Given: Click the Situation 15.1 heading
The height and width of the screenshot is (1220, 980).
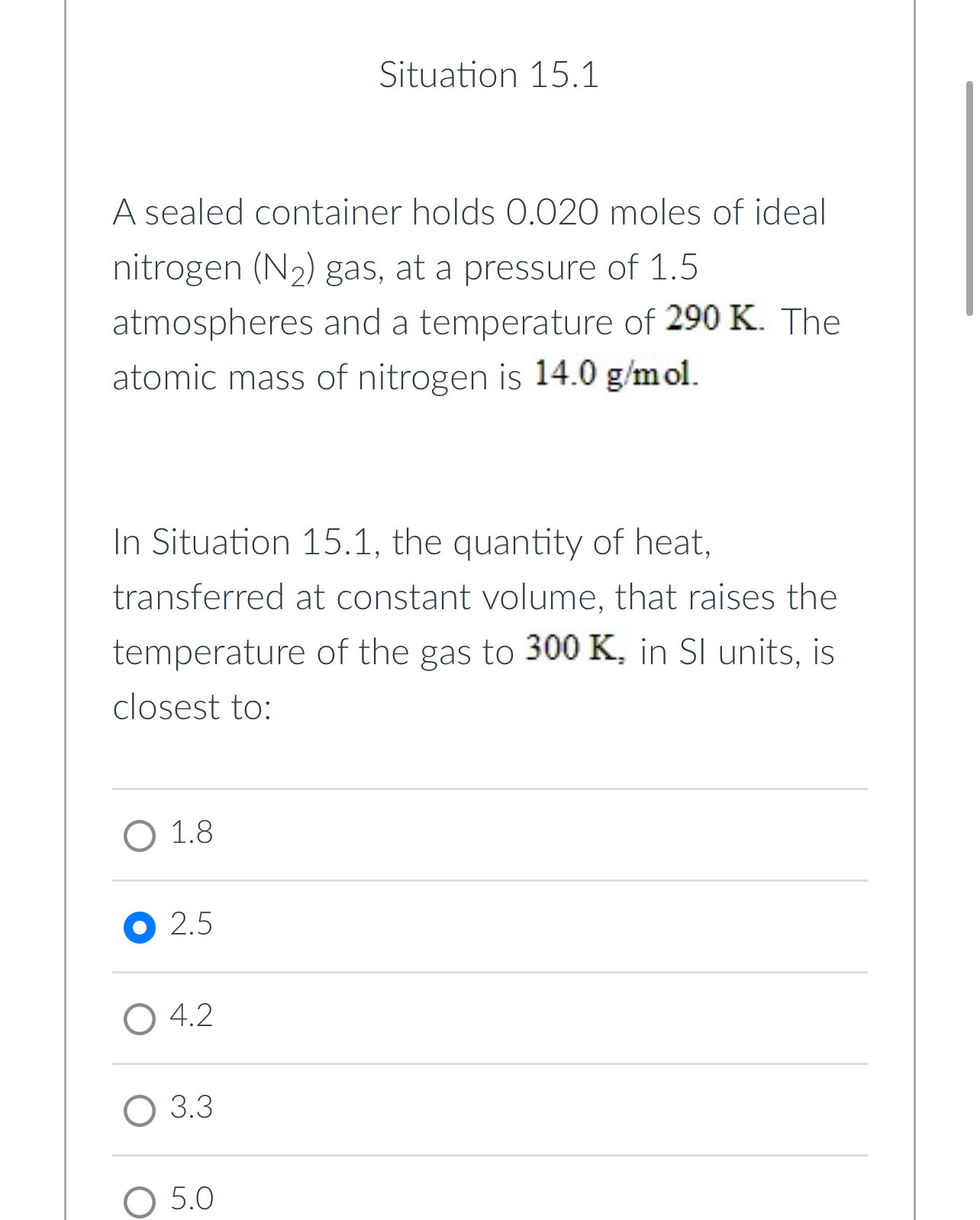Looking at the screenshot, I should coord(489,75).
